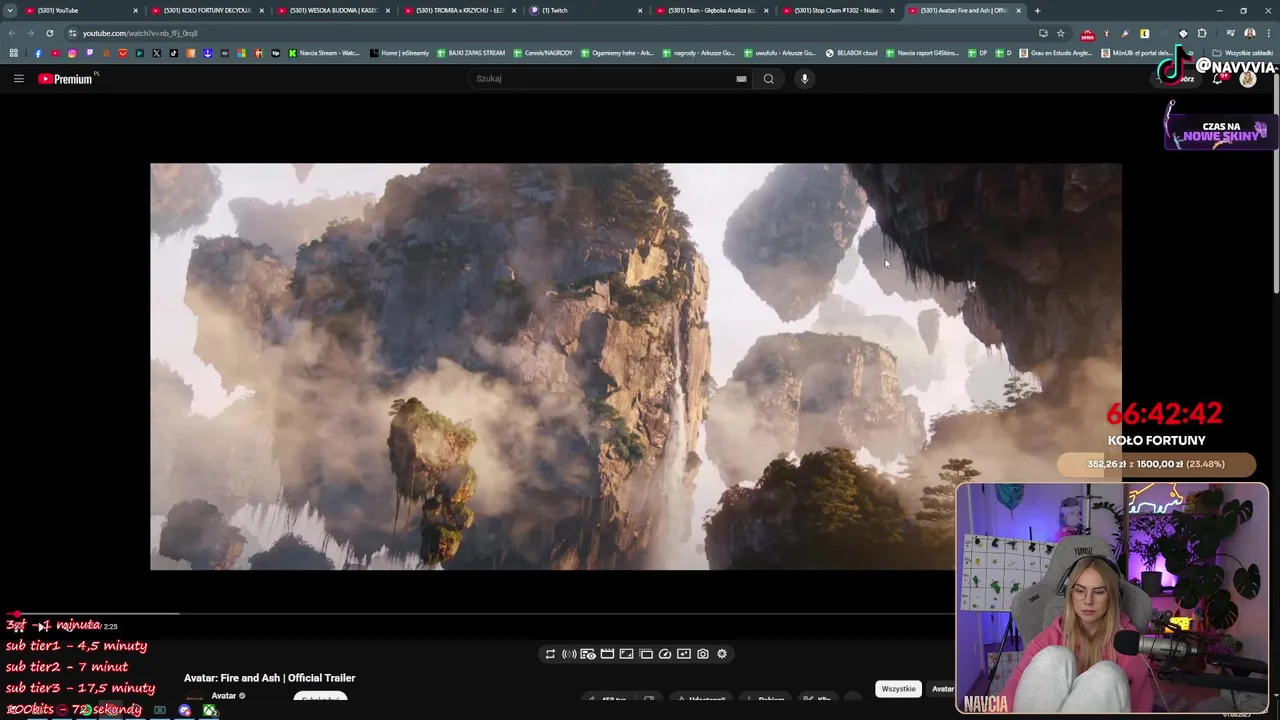
Task: Take a screenshot with the camera icon
Action: point(703,654)
